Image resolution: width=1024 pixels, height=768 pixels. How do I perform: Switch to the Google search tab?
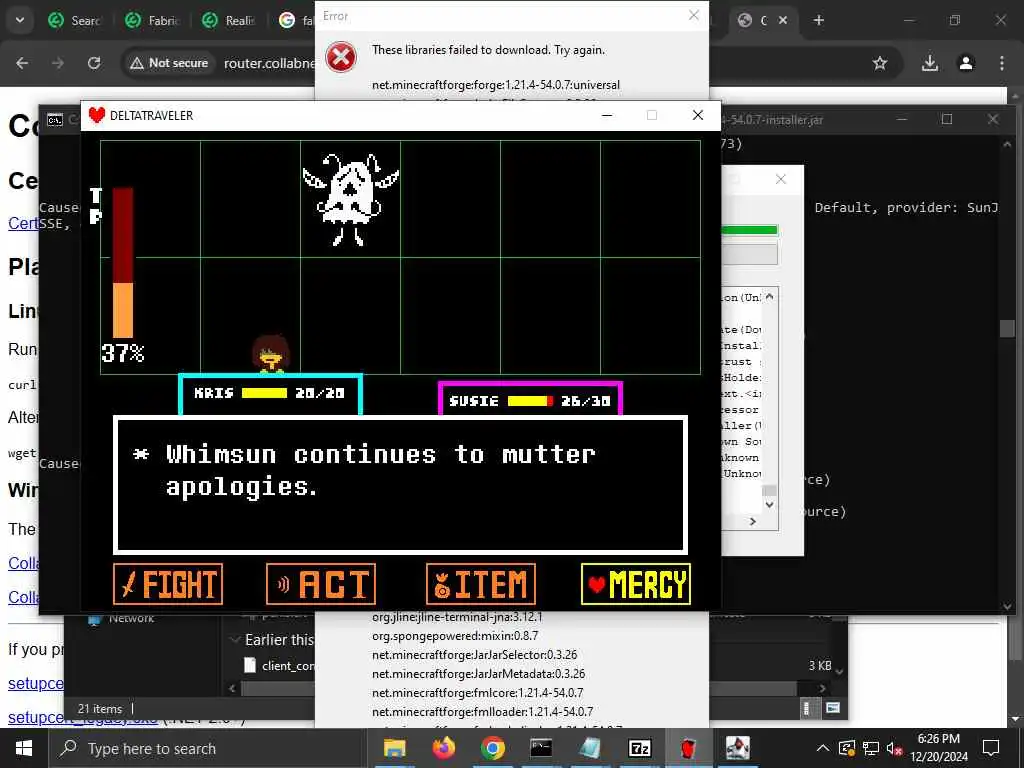[x=295, y=20]
